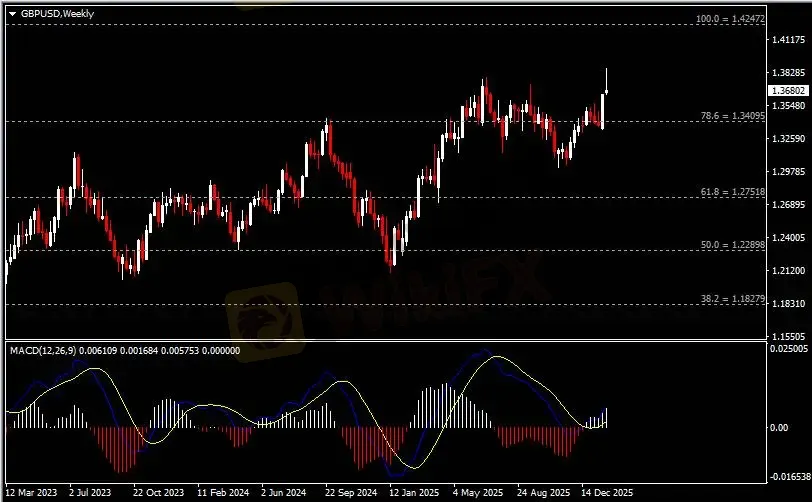Click MACD scale value 0.025005
Viewport: 812px width, 502px height.
[789, 349]
